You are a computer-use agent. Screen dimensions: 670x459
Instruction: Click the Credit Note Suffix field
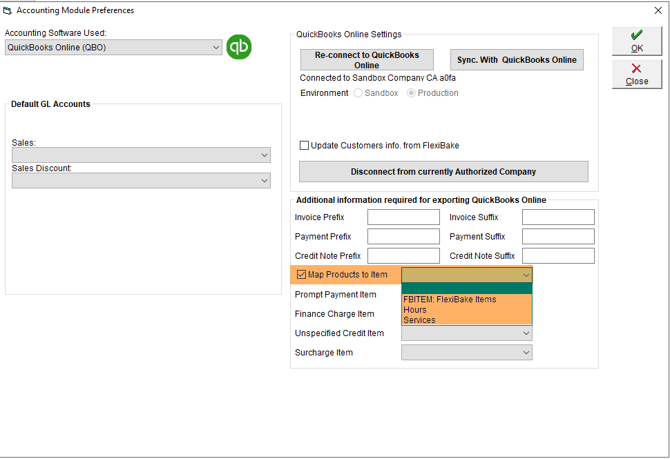coord(558,256)
